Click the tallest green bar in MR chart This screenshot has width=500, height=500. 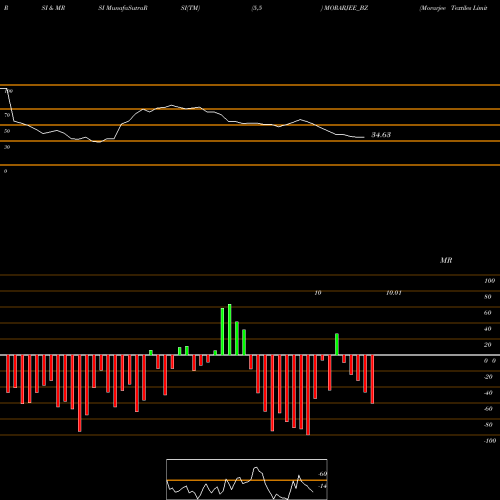(x=230, y=329)
